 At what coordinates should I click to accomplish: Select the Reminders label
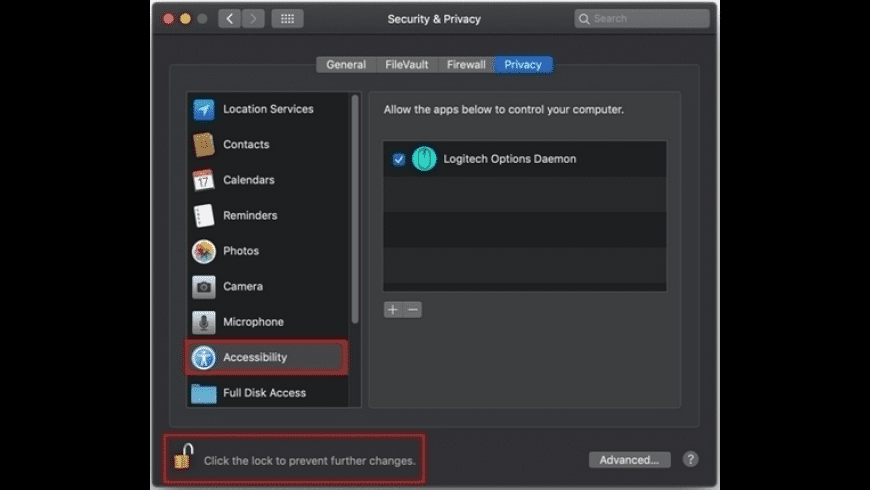[x=250, y=215]
